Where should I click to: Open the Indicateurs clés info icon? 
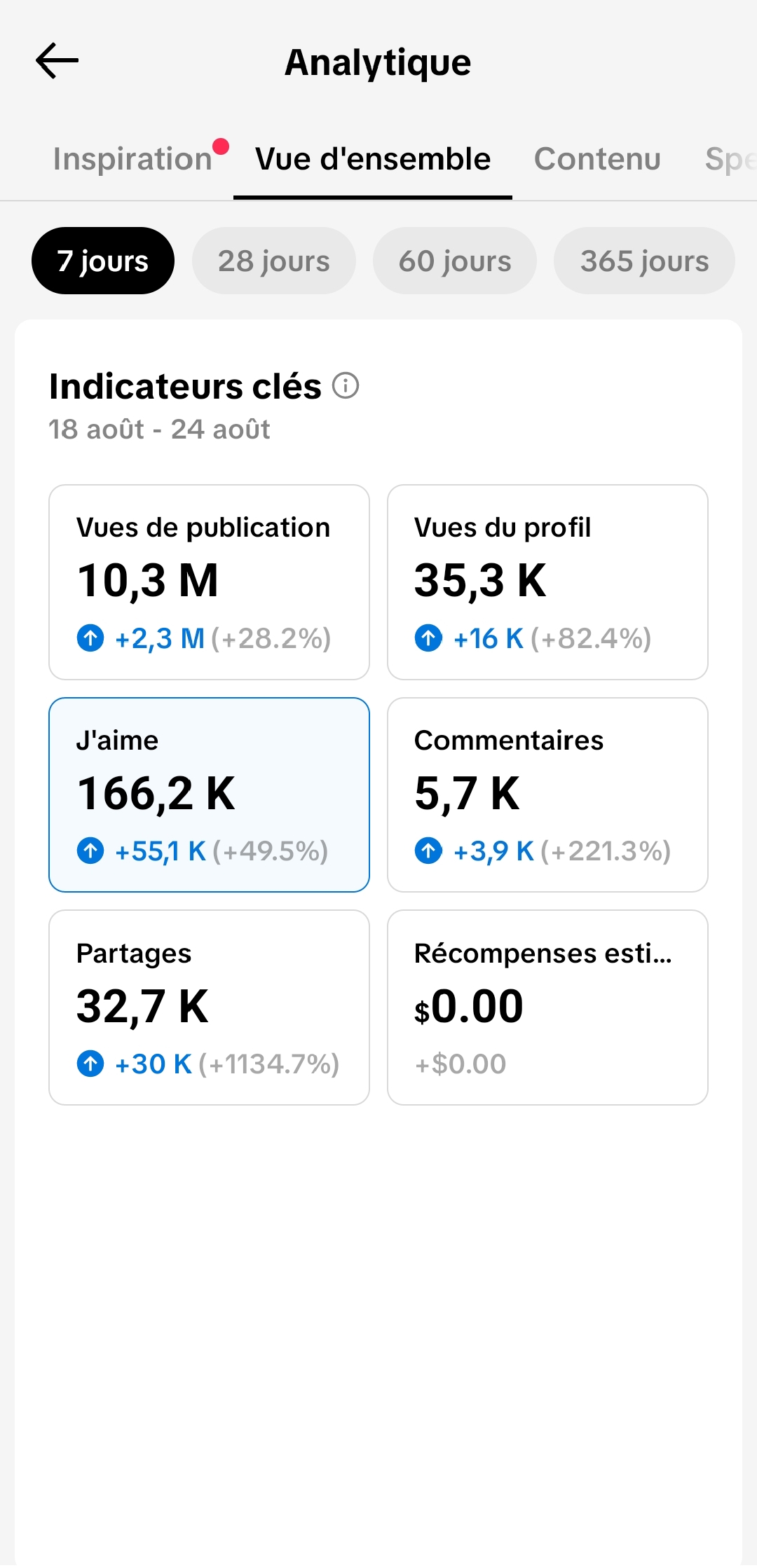click(x=346, y=385)
